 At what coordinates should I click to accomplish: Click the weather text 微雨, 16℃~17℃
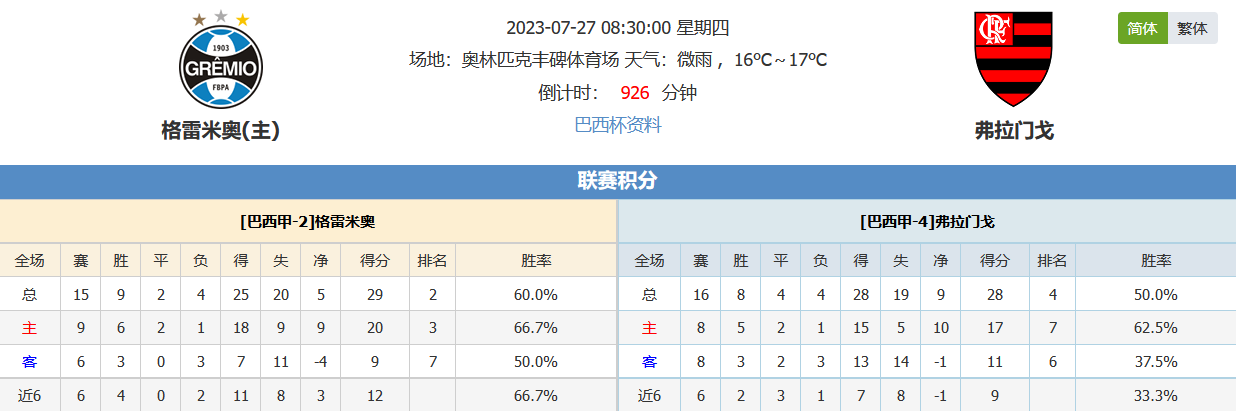click(750, 60)
